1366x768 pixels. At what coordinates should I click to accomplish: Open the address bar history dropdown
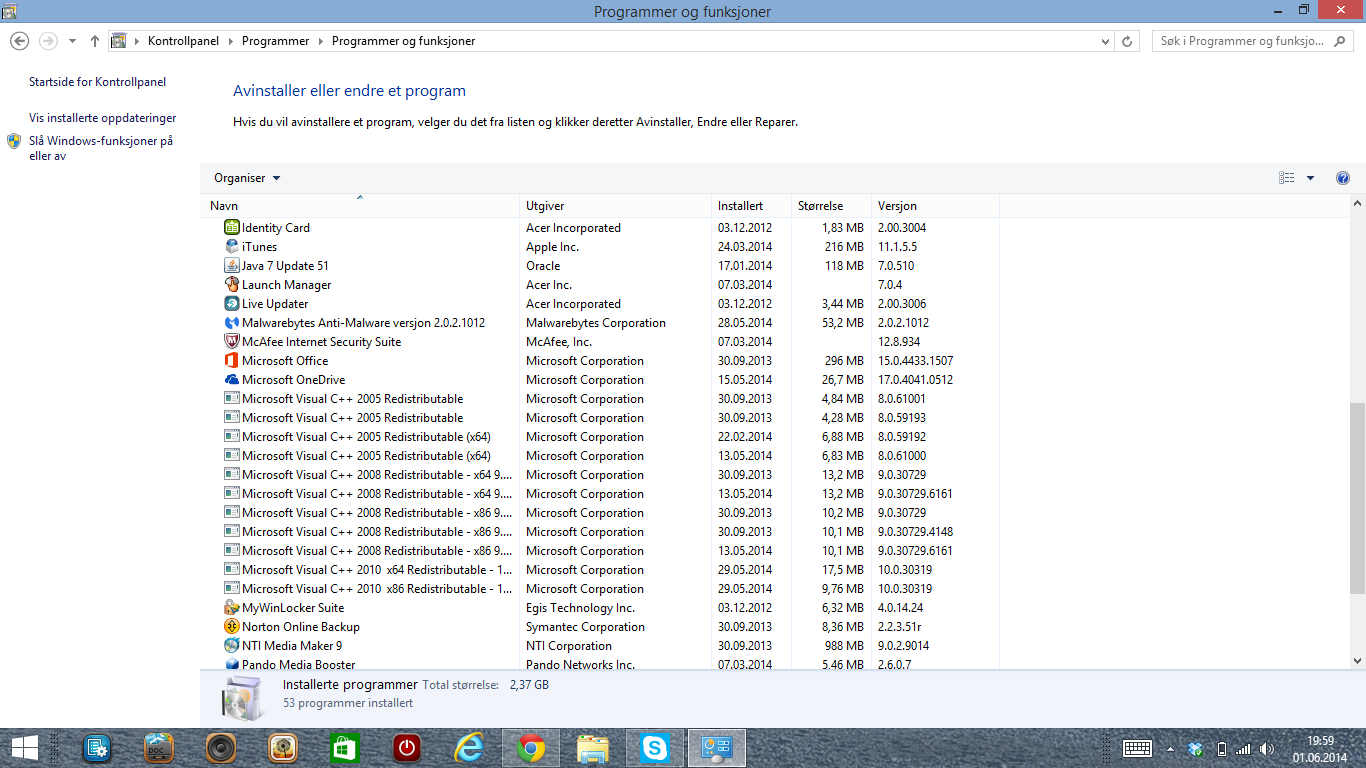(1105, 41)
